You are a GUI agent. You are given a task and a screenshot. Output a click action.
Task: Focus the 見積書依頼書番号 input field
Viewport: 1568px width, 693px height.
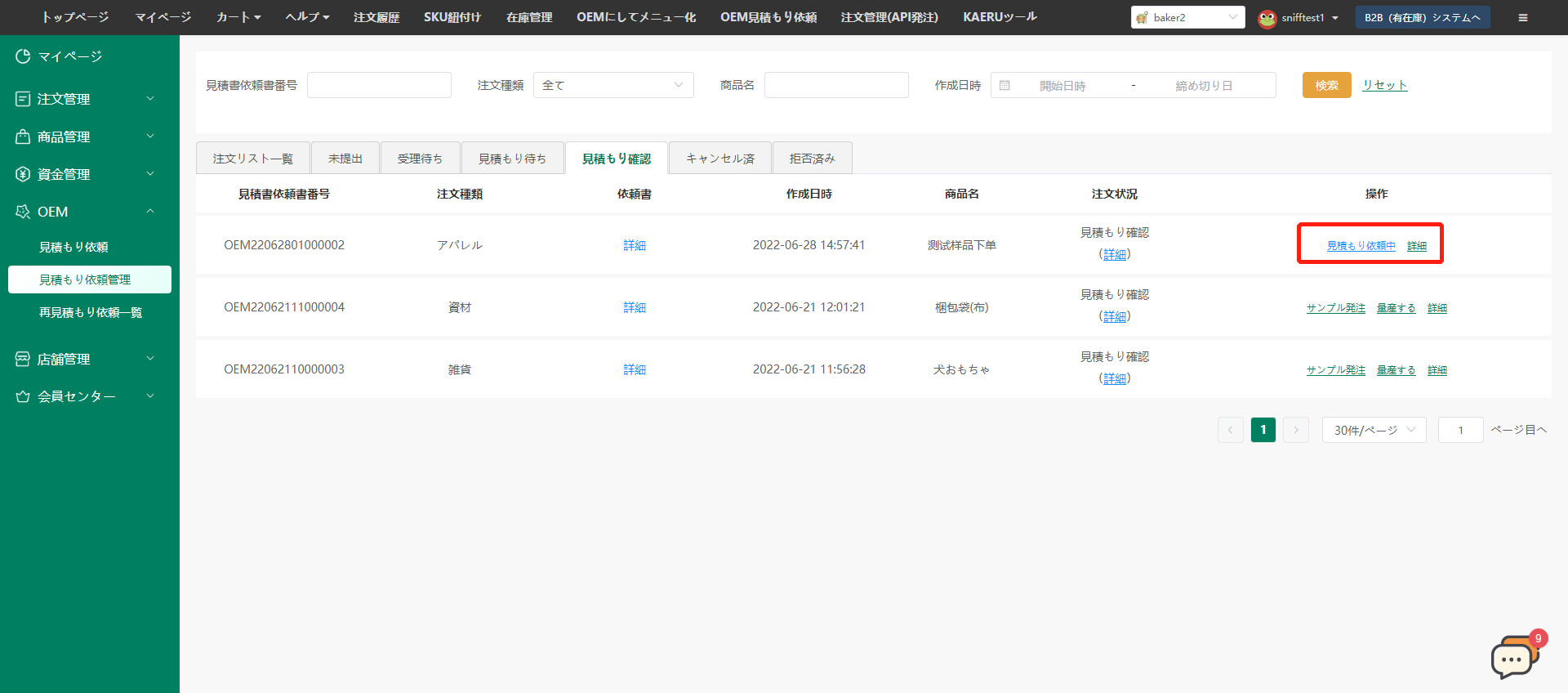click(379, 85)
